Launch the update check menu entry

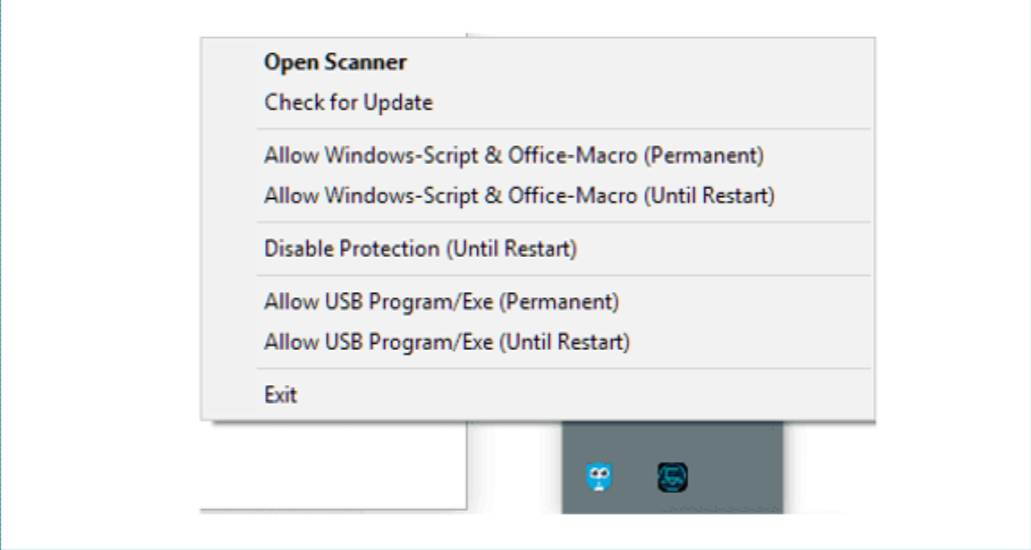click(537, 103)
